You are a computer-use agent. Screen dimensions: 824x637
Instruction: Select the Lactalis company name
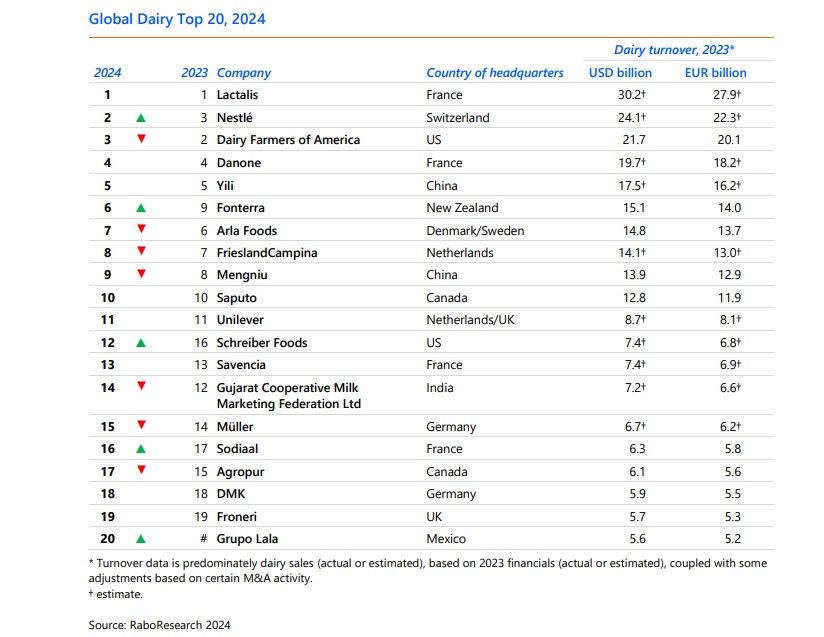(237, 95)
